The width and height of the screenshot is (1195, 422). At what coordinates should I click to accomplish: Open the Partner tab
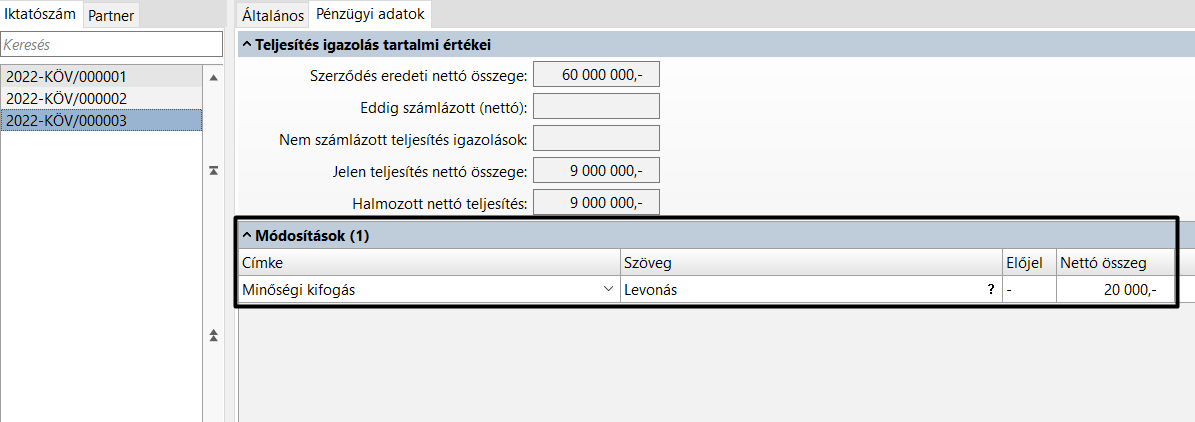tap(111, 15)
